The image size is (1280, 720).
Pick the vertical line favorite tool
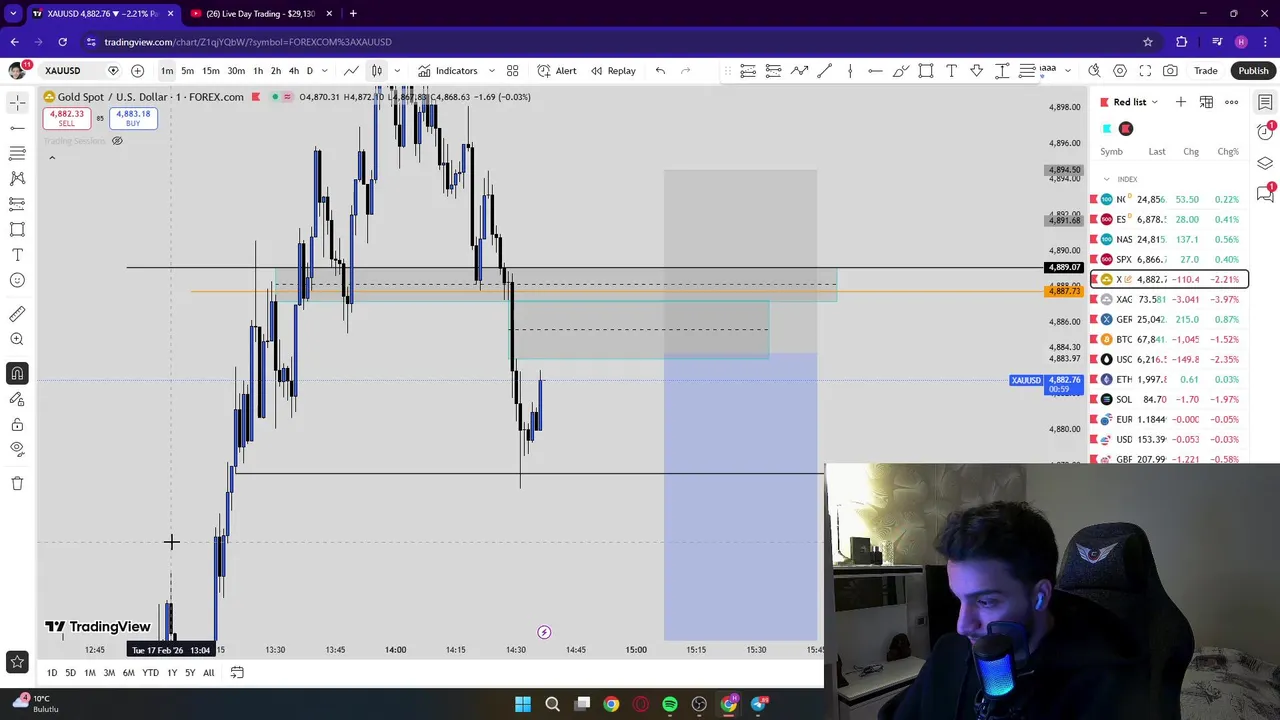point(850,70)
